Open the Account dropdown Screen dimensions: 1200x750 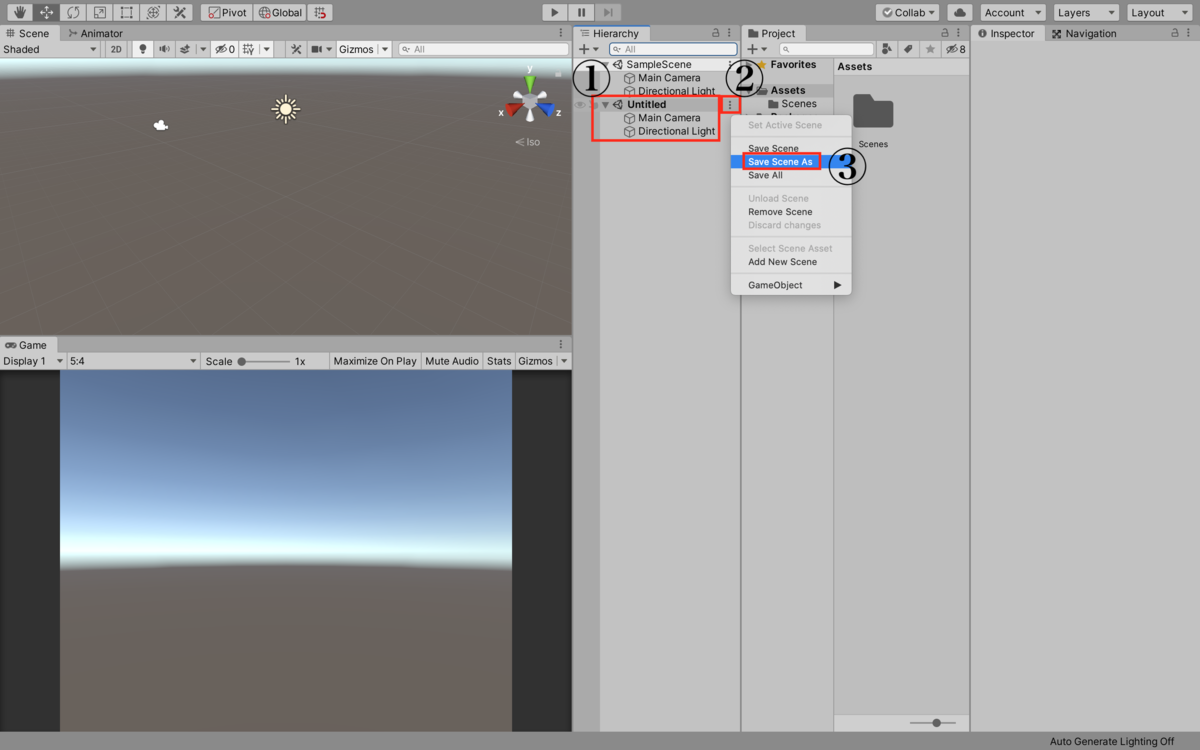pyautogui.click(x=1012, y=13)
